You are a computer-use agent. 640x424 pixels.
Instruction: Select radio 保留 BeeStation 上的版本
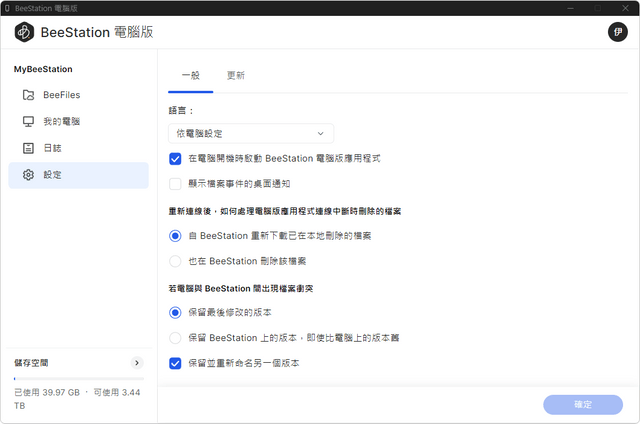[175, 338]
